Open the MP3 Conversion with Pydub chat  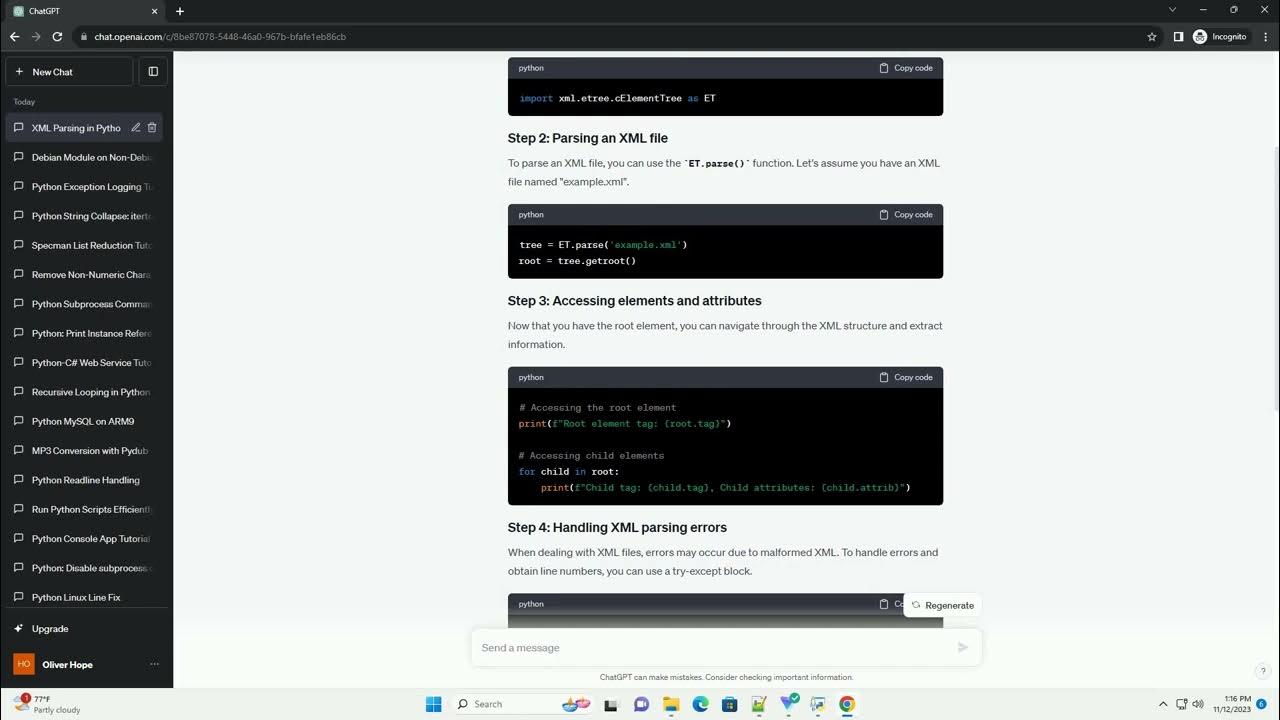point(84,451)
